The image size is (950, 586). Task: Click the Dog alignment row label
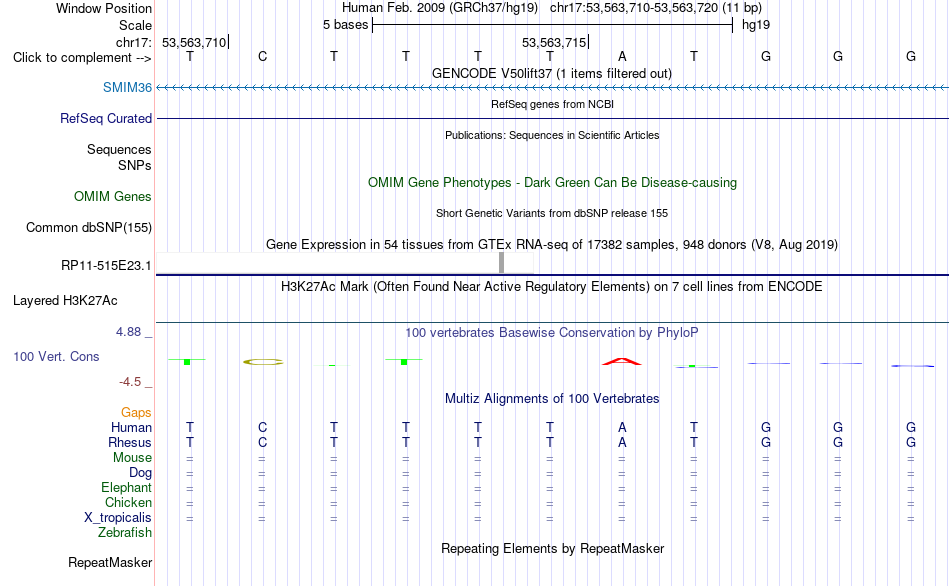[140, 473]
